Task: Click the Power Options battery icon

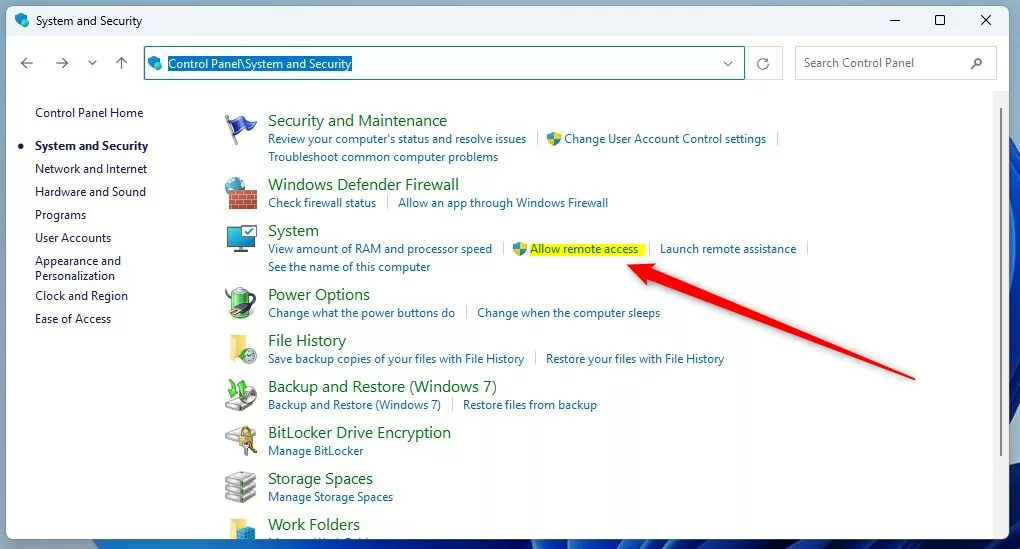Action: point(241,302)
